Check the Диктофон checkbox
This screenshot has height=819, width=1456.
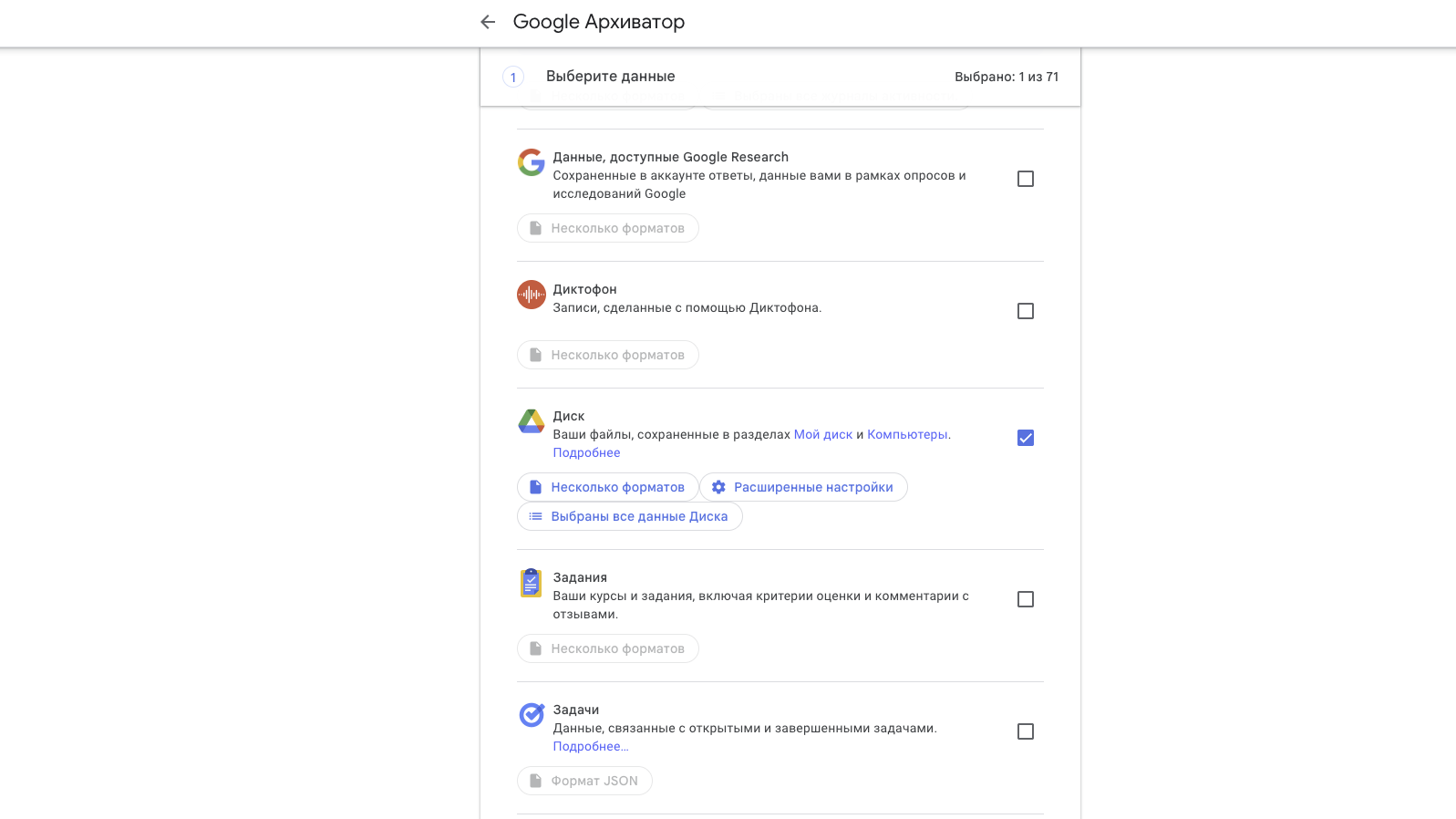1026,311
